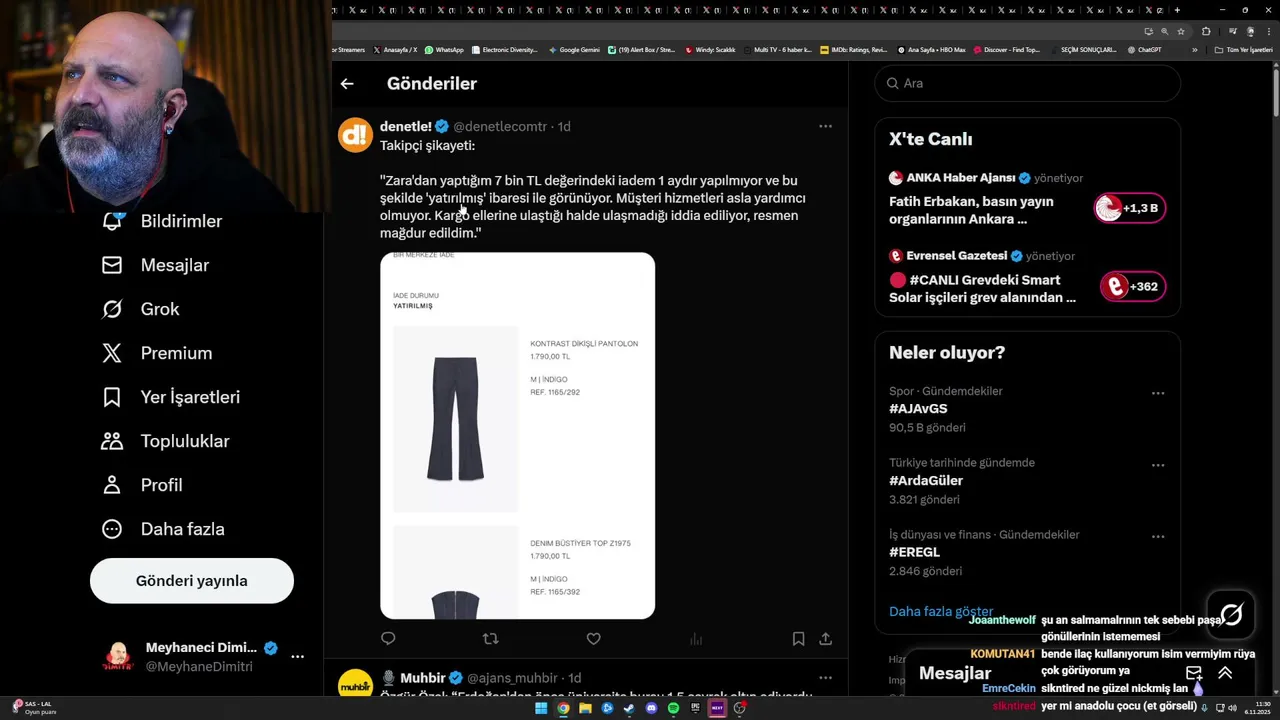Viewport: 1280px width, 720px height.
Task: Compose new message icon in Mesajlar drawer
Action: 1193,673
